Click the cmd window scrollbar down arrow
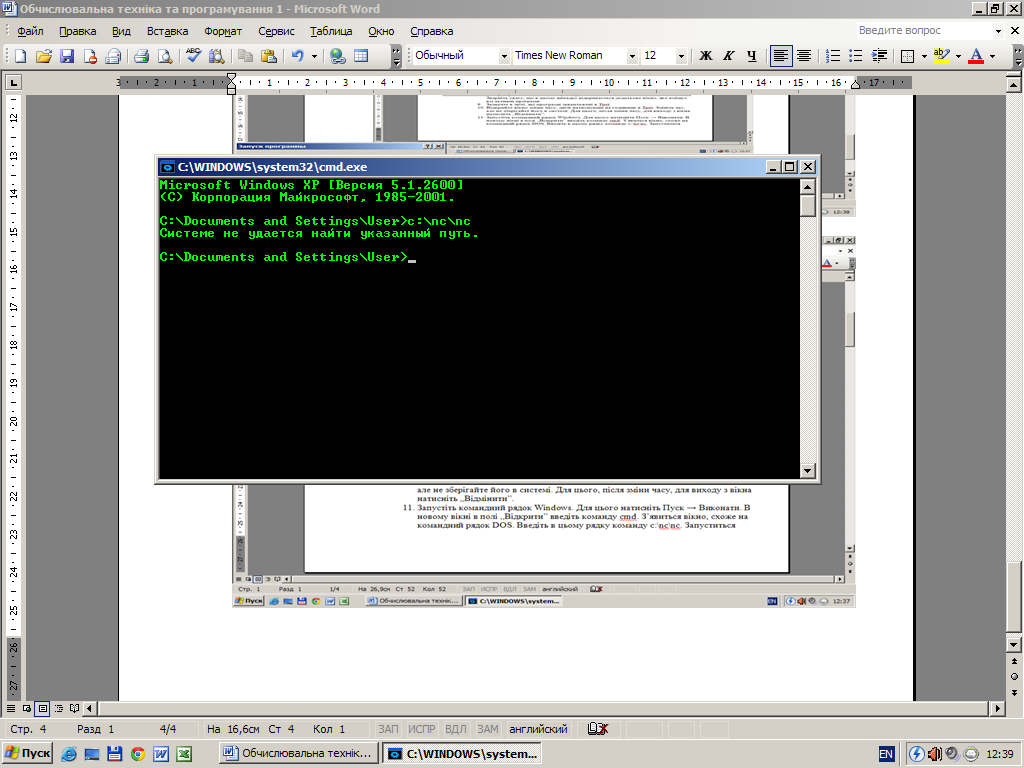This screenshot has width=1024, height=768. pyautogui.click(x=807, y=470)
